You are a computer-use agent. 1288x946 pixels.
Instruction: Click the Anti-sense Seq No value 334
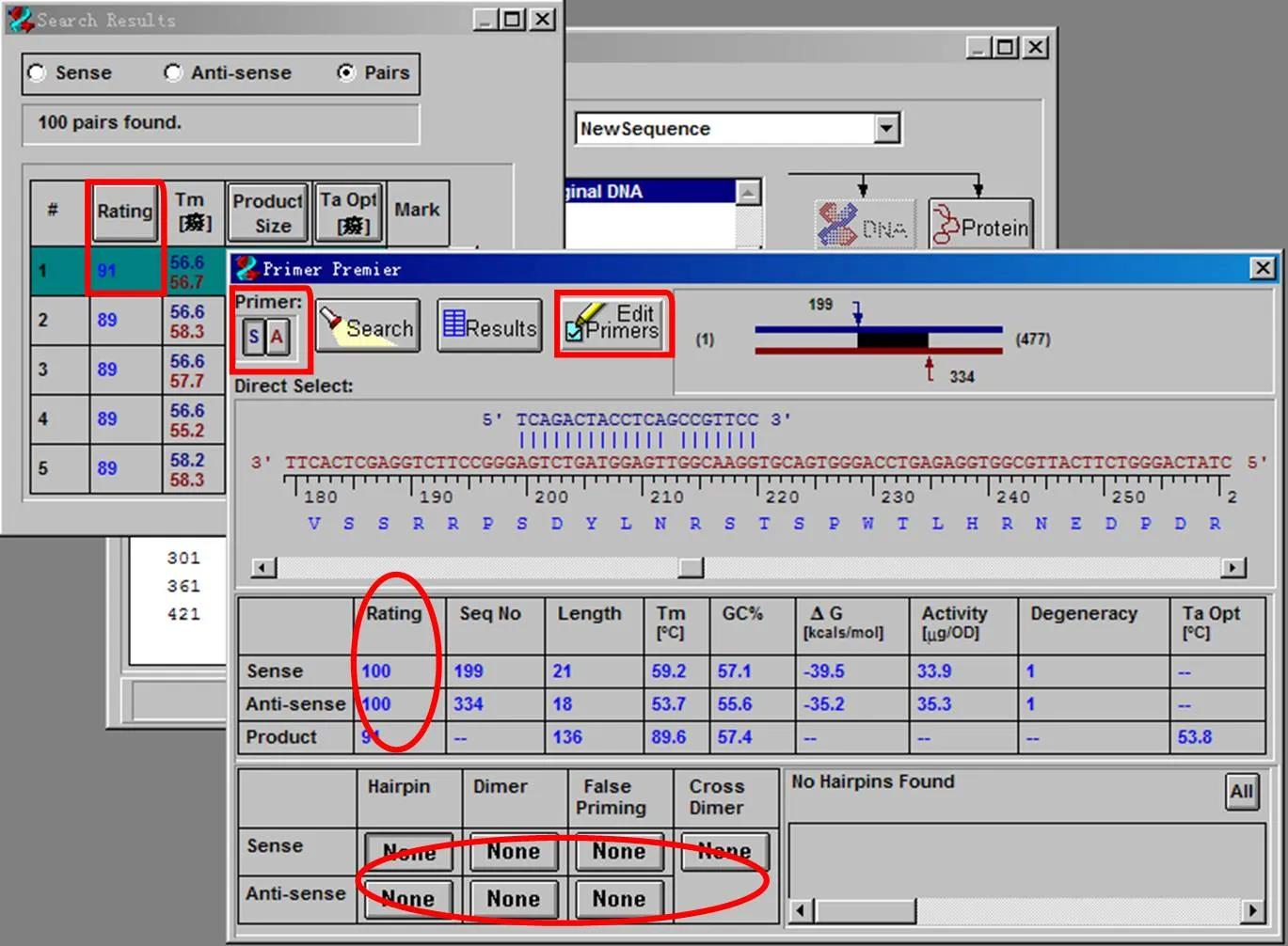coord(469,704)
